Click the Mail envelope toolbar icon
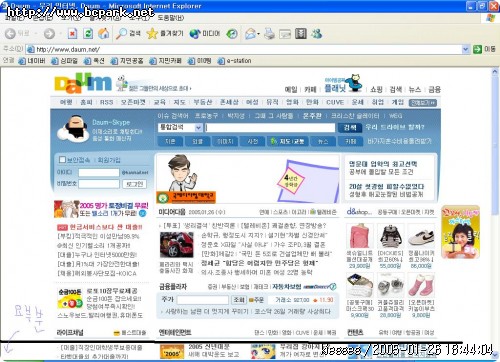Image resolution: width=500 pixels, height=362 pixels. (250, 34)
